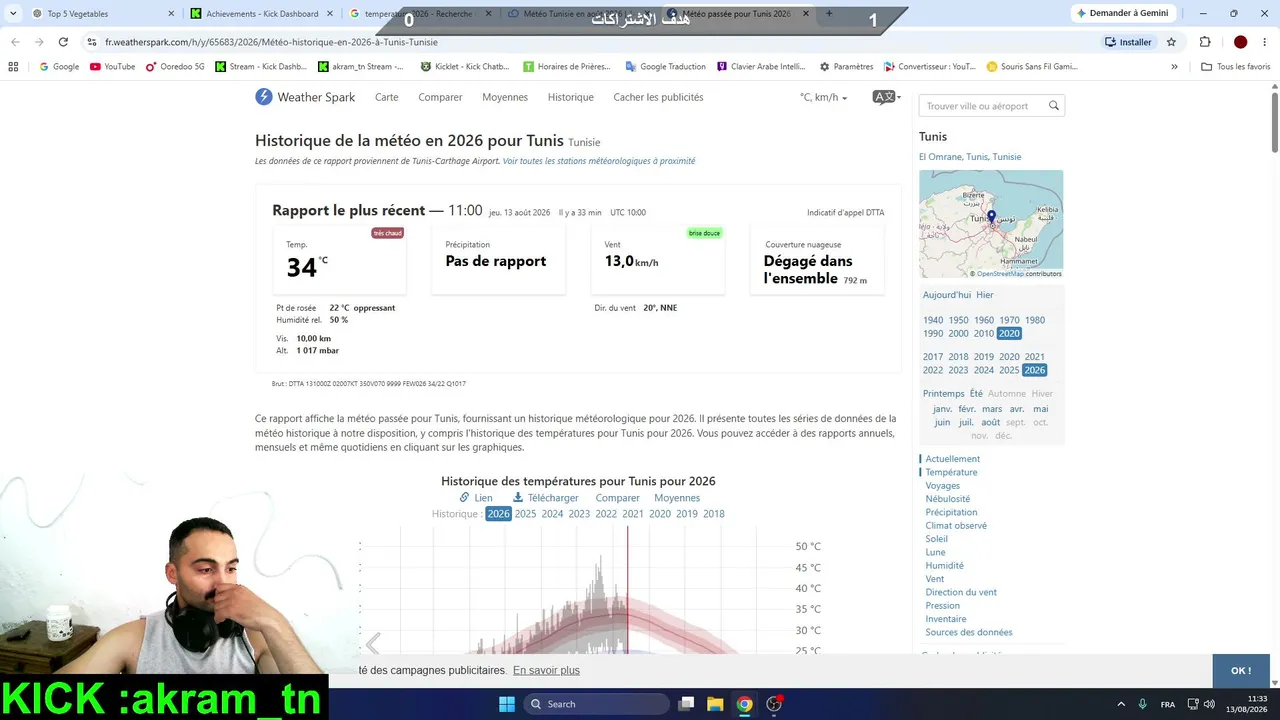Viewport: 1280px width, 720px height.
Task: Bookmark this page with the star icon
Action: coord(1171,42)
